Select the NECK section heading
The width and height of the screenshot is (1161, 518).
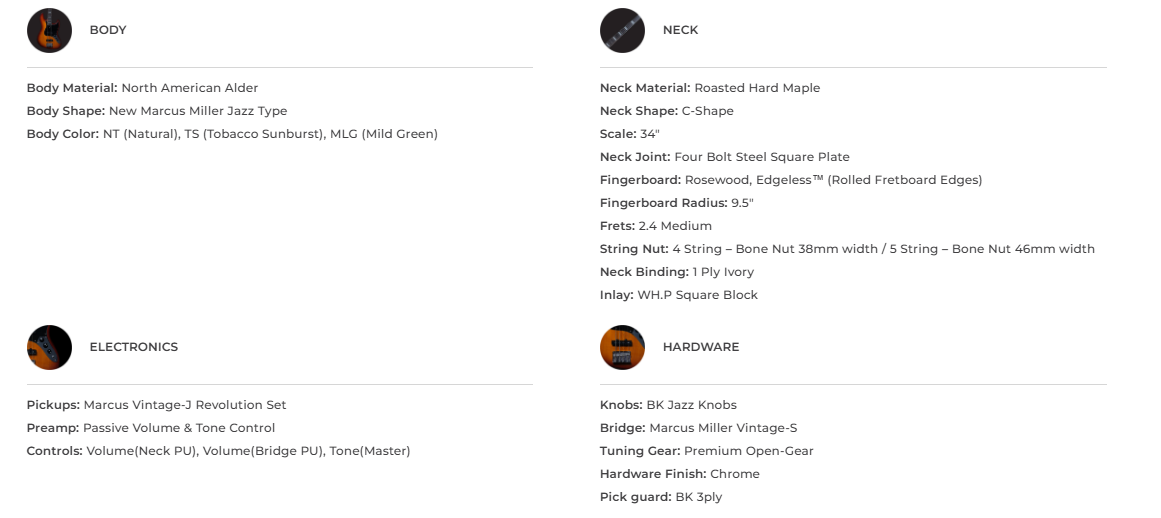point(680,30)
